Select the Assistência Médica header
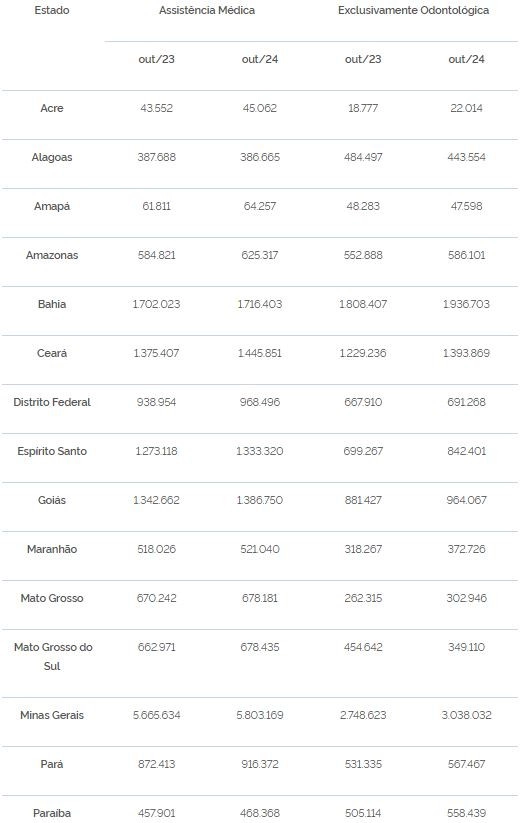The height and width of the screenshot is (823, 524). point(207,10)
